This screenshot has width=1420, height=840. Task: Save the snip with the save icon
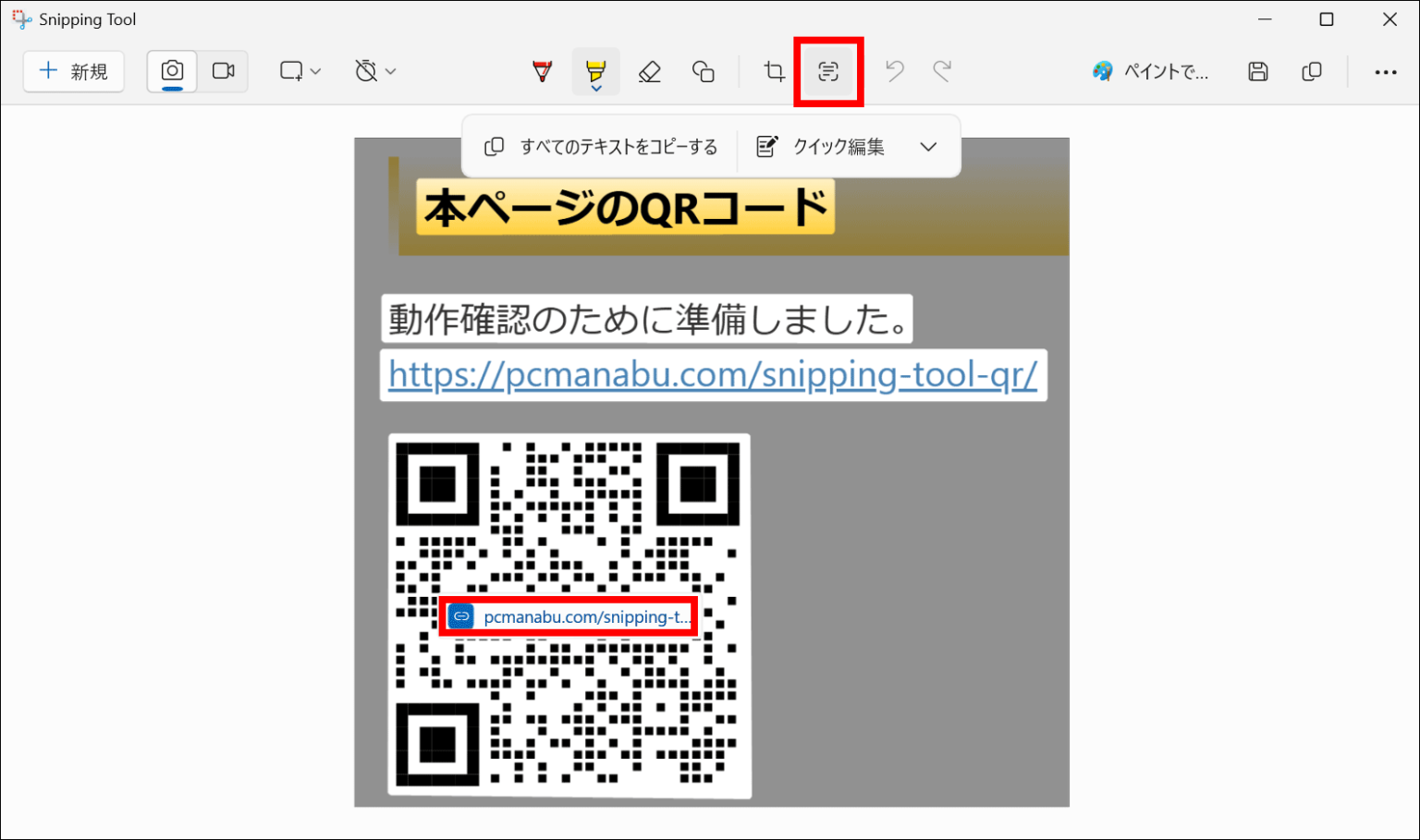pos(1257,71)
